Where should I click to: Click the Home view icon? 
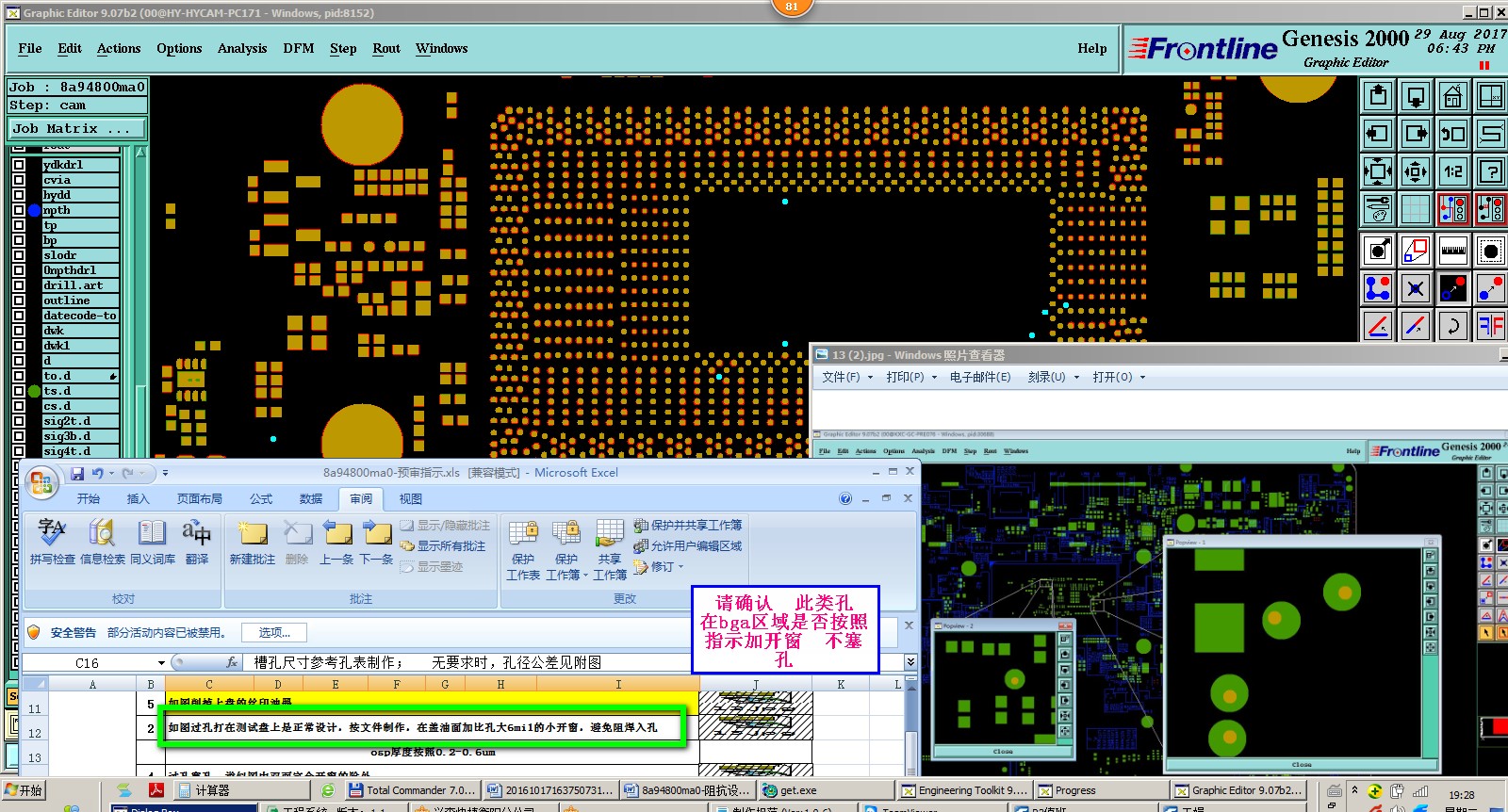(1453, 96)
